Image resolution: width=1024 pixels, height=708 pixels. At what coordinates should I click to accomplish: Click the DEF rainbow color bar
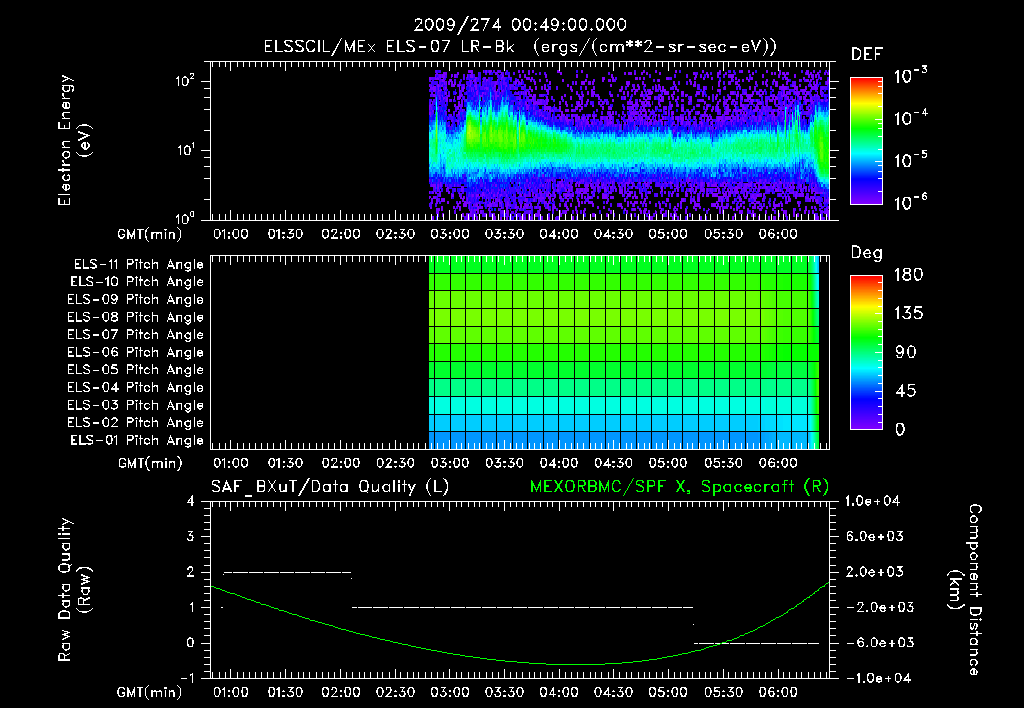(866, 141)
